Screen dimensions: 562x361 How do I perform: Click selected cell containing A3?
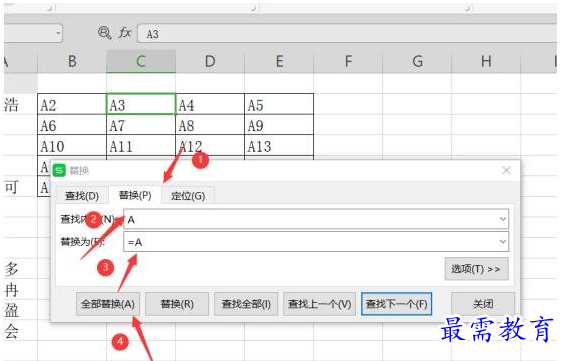[141, 104]
